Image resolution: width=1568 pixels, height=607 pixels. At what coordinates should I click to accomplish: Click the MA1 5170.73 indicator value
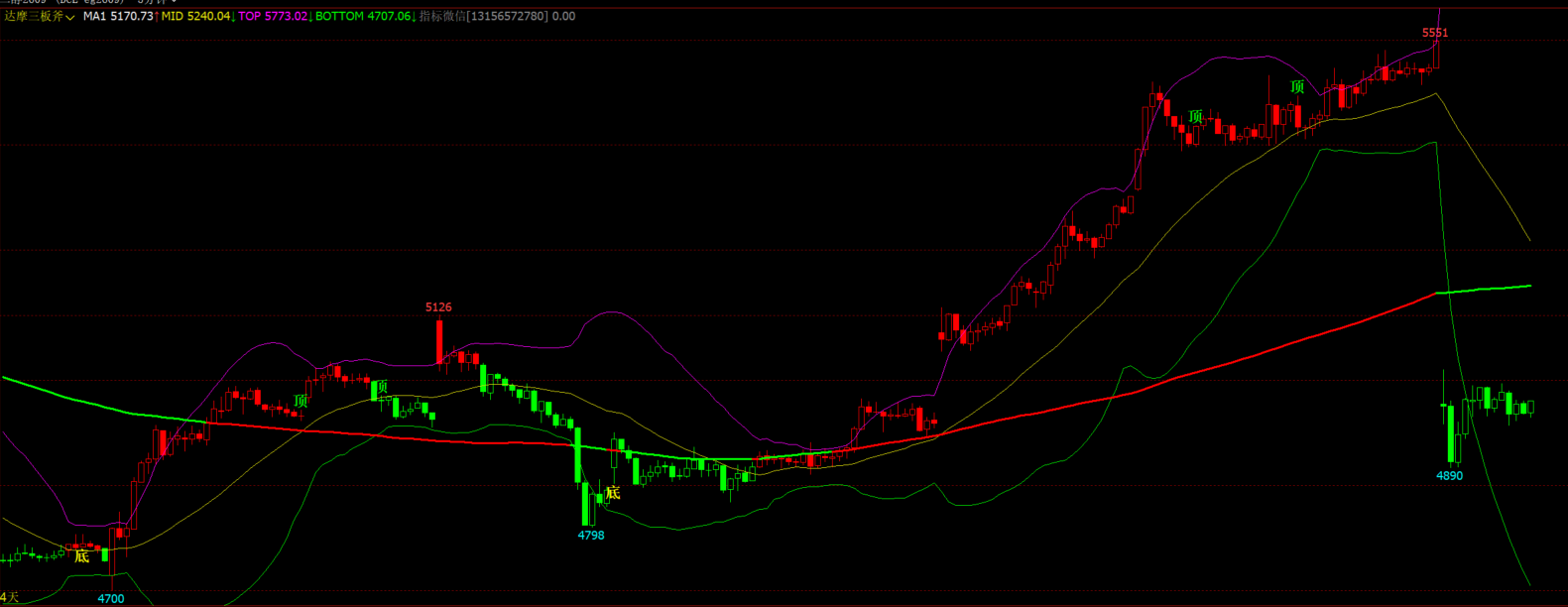pyautogui.click(x=118, y=17)
